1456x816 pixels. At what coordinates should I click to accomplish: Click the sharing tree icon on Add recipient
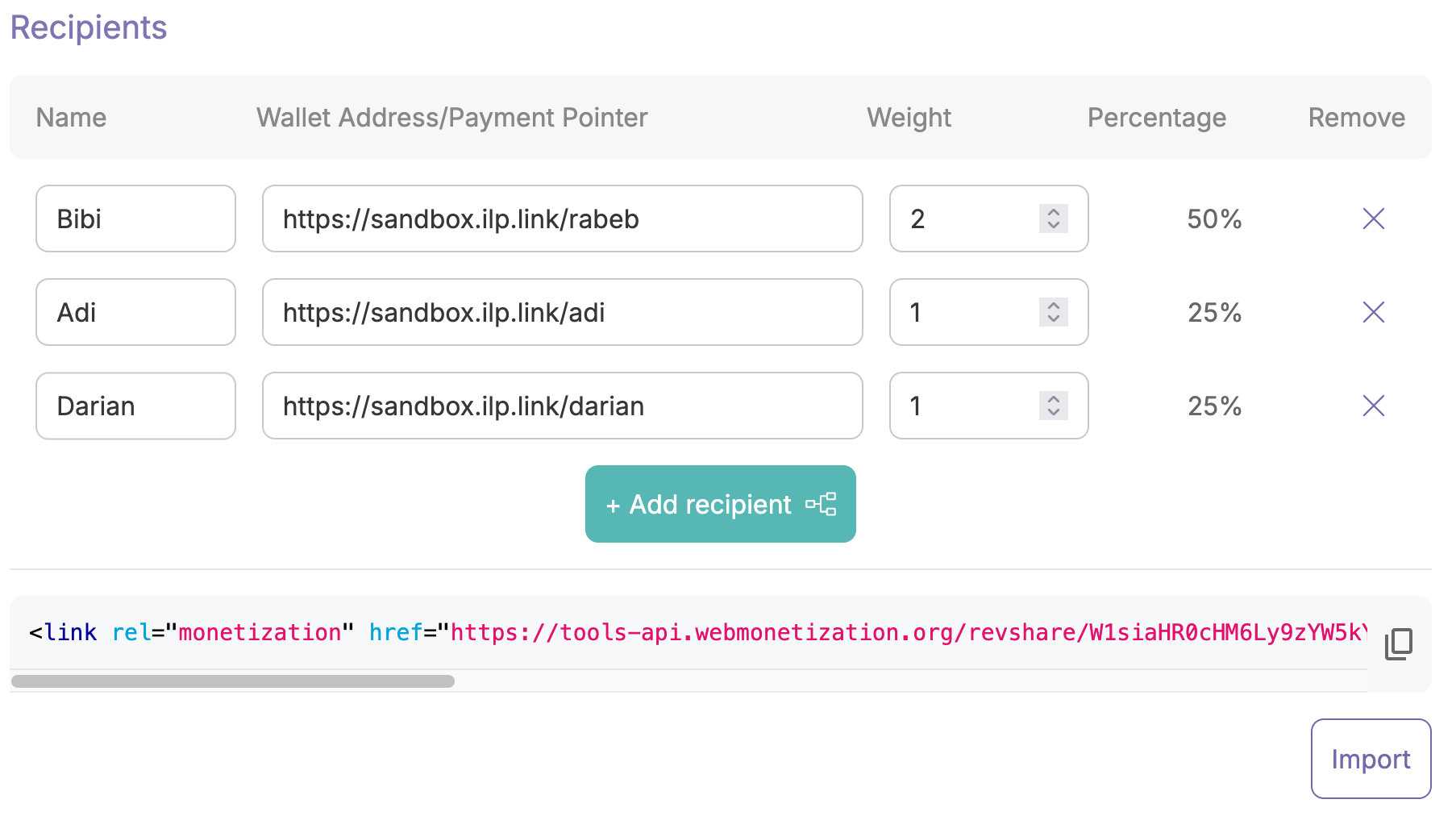(822, 504)
